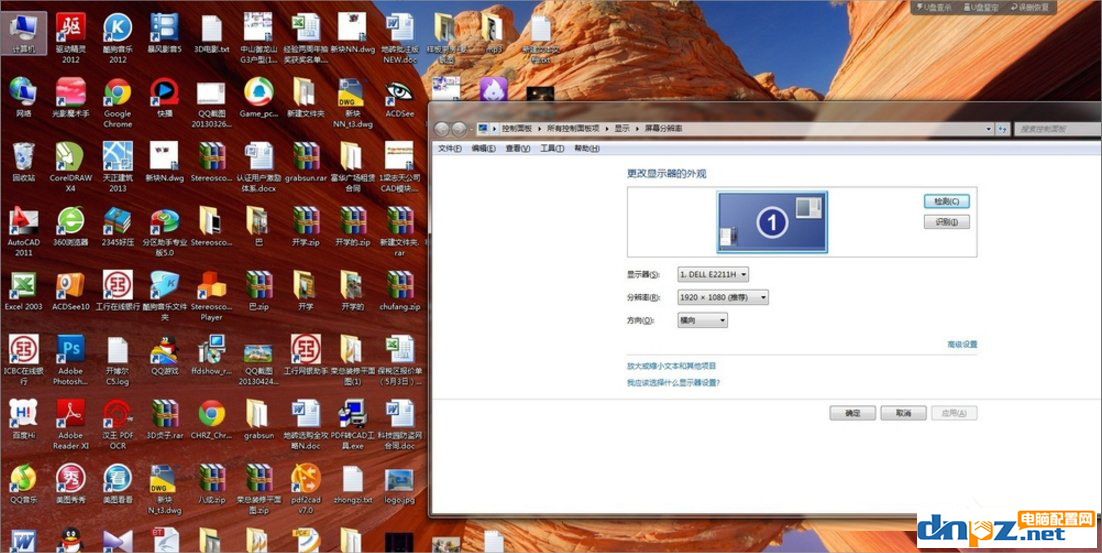Open the 显示器 DELL E2211H dropdown
1102x553 pixels.
coord(713,274)
